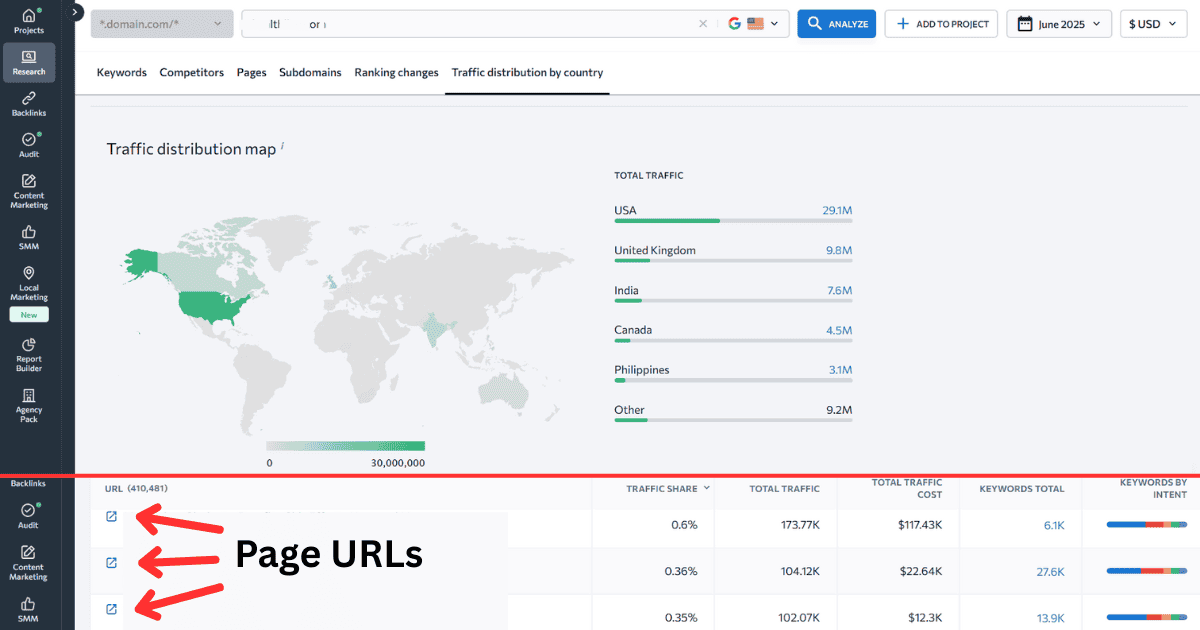This screenshot has width=1200, height=630.
Task: Select Traffic distribution by country tab
Action: tap(527, 73)
